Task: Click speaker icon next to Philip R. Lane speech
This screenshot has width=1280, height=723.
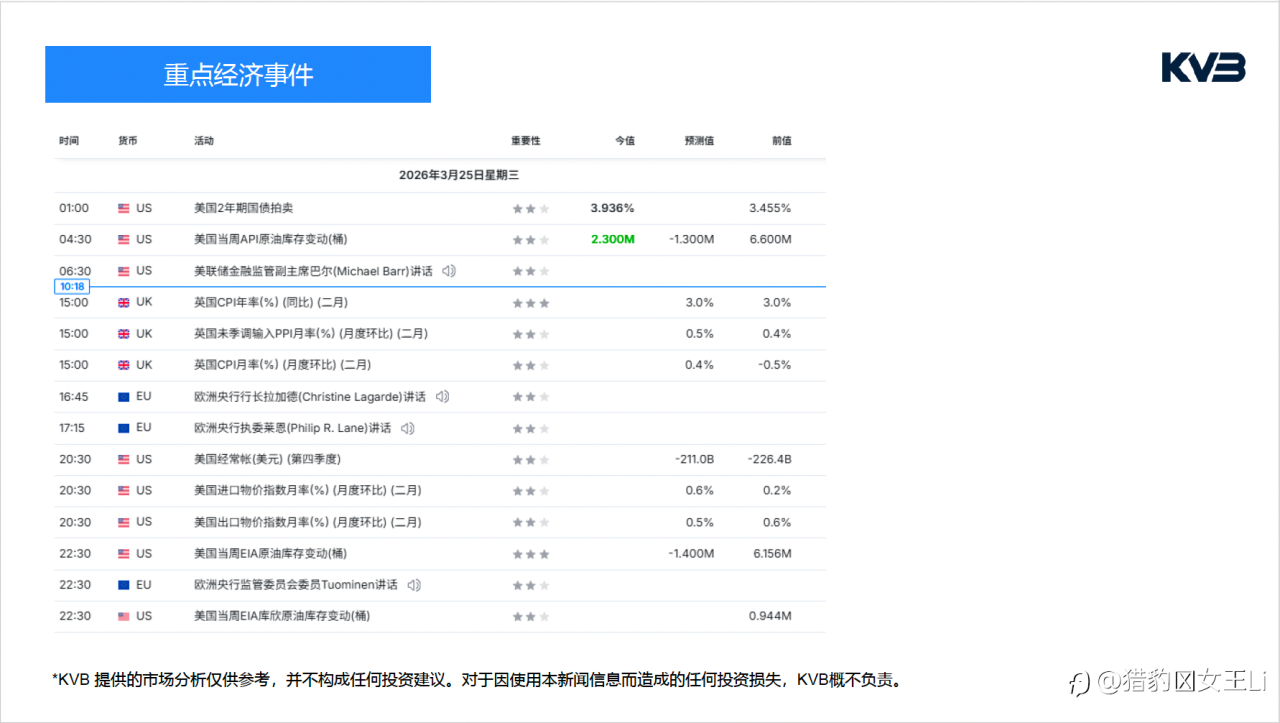Action: point(407,428)
